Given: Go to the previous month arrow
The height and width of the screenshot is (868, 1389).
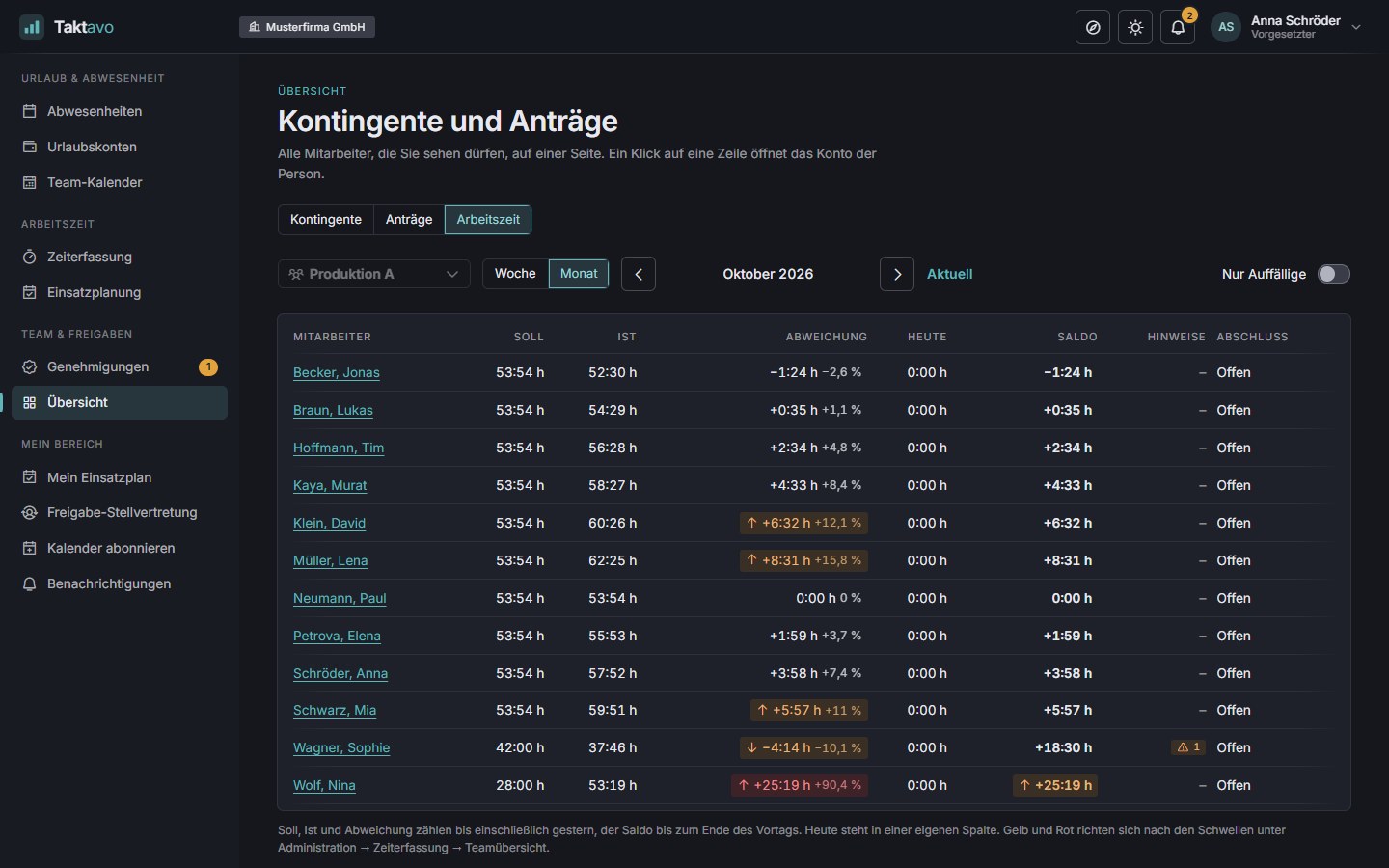Looking at the screenshot, I should pos(639,274).
